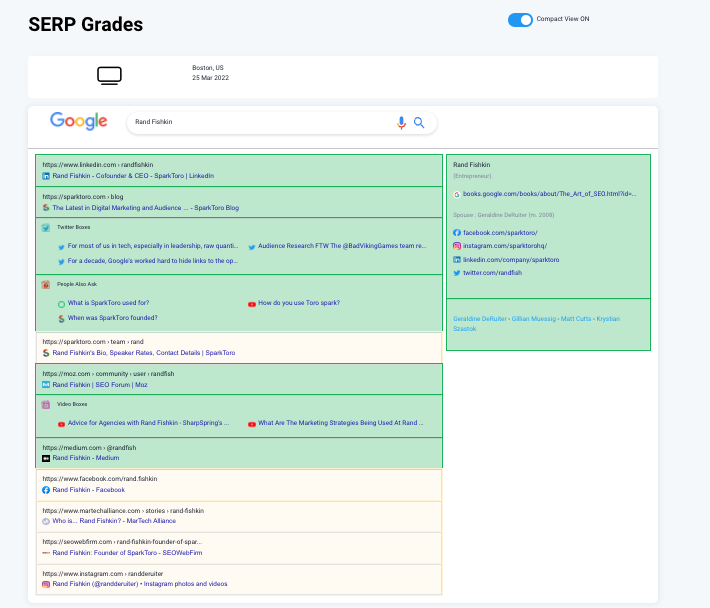This screenshot has width=710, height=608.
Task: Open instagram.com/sparktorohq/ link
Action: pos(505,246)
